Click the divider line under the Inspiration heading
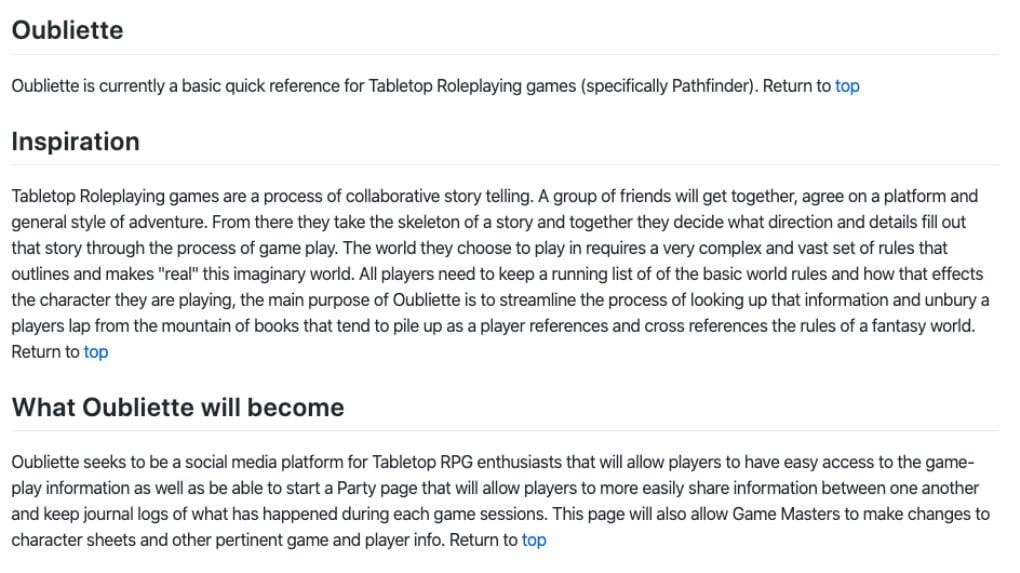1020x573 pixels. click(x=505, y=165)
